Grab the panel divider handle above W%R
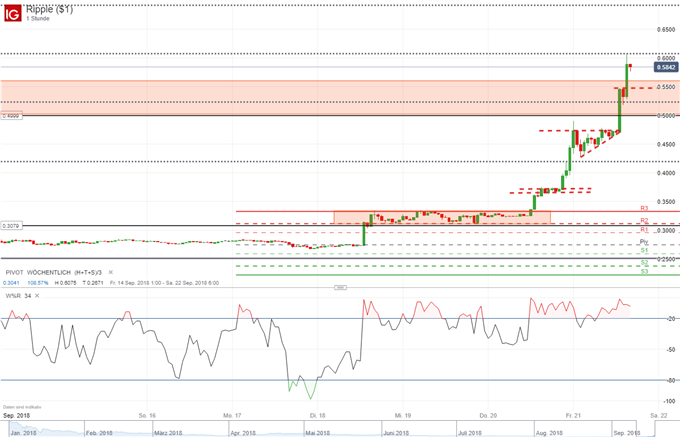The image size is (680, 437). (x=340, y=287)
